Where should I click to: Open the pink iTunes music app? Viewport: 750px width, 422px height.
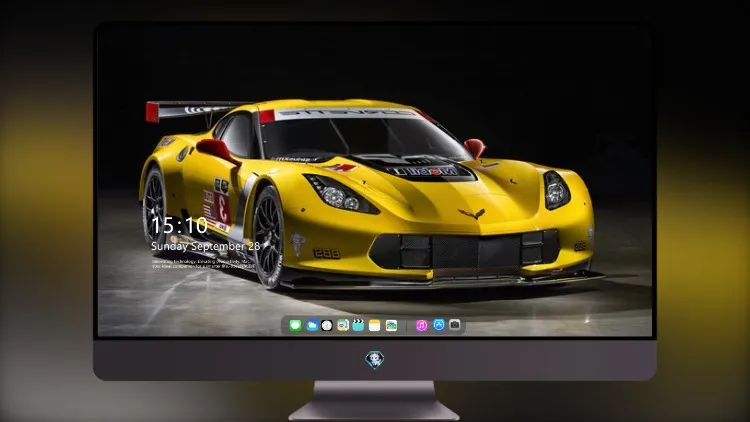(421, 325)
